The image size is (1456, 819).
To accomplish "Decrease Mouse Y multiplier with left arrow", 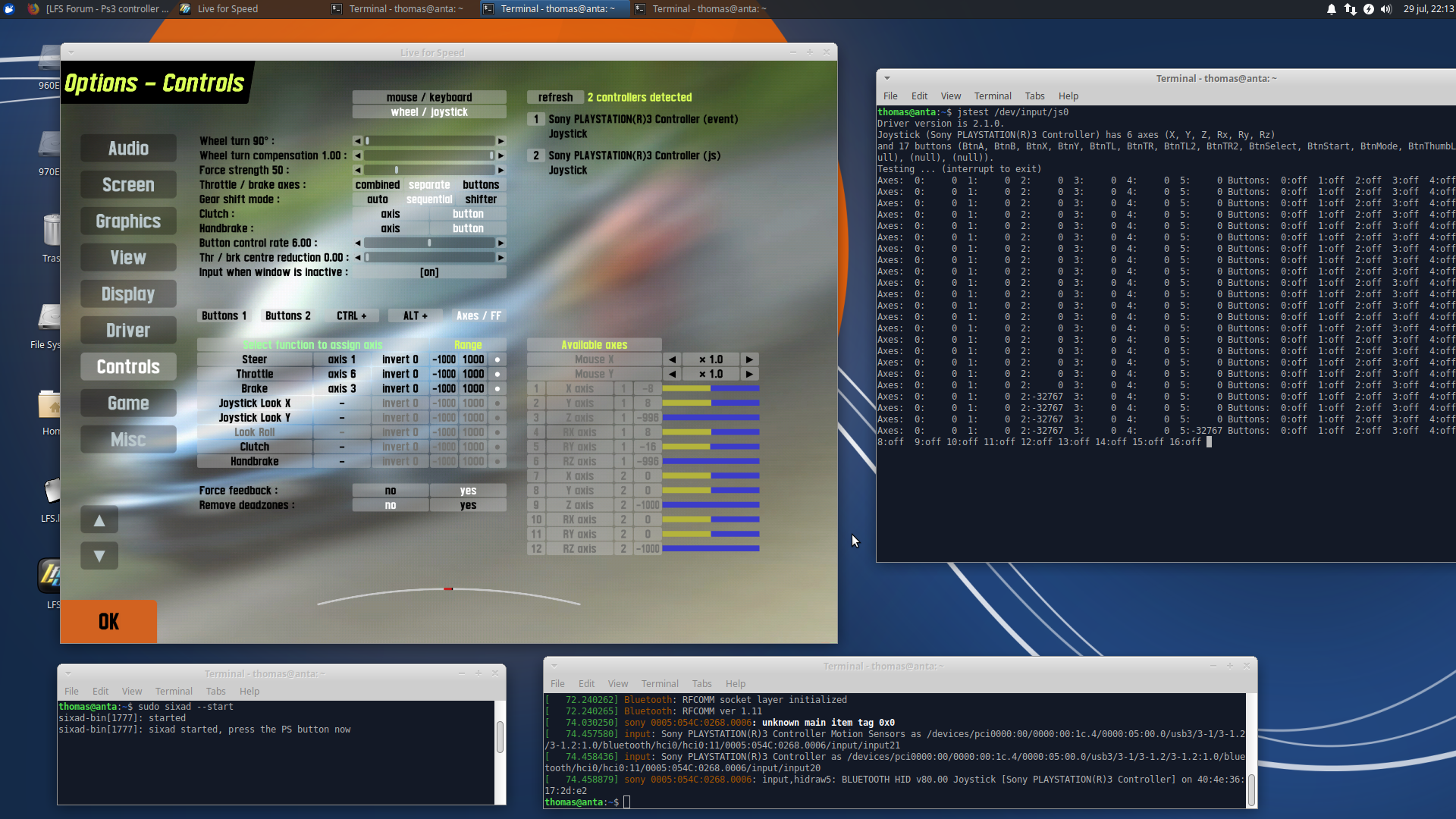I will point(672,374).
